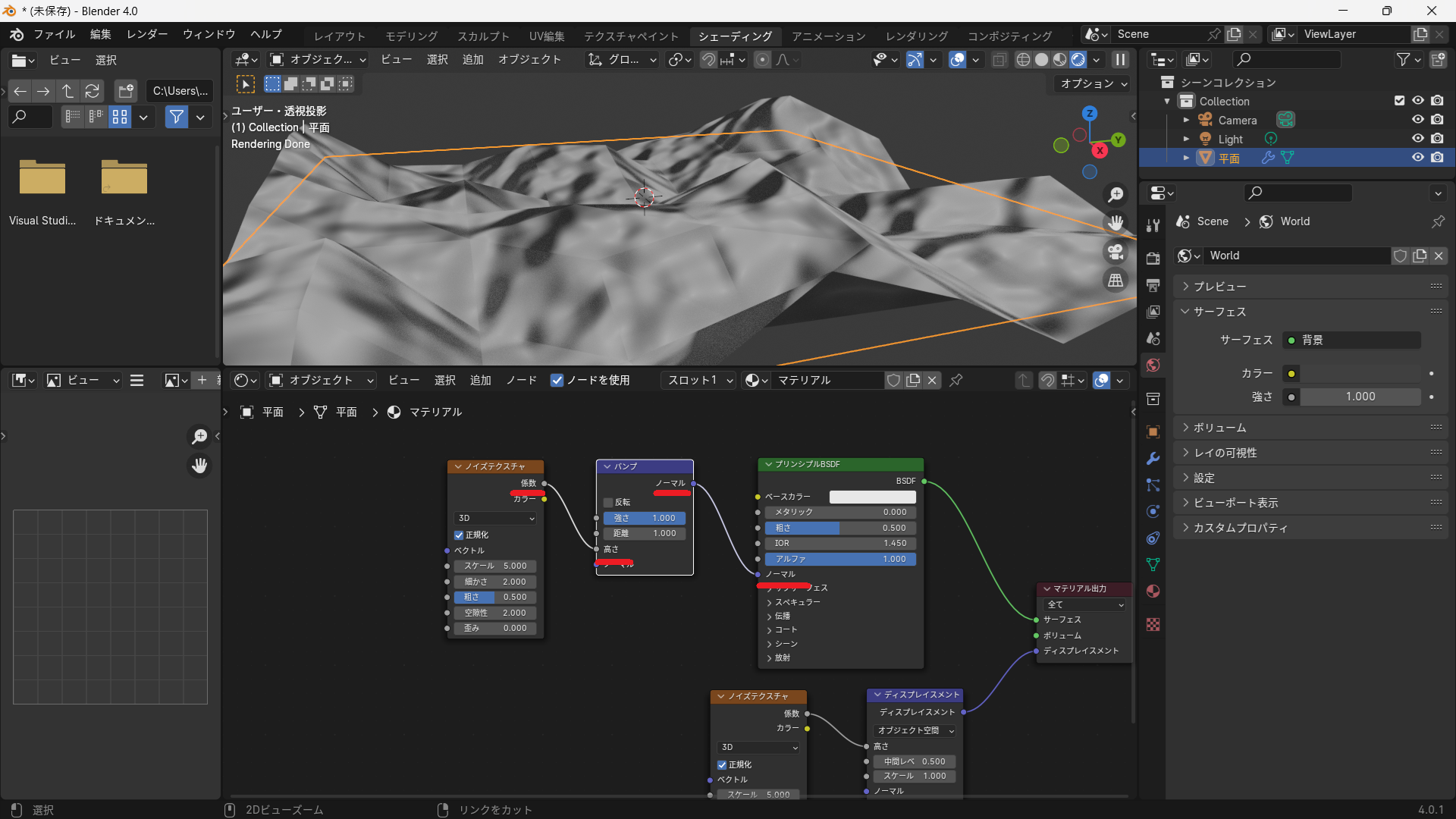Expand the ボリューム panel
This screenshot has height=819, width=1456.
1220,428
